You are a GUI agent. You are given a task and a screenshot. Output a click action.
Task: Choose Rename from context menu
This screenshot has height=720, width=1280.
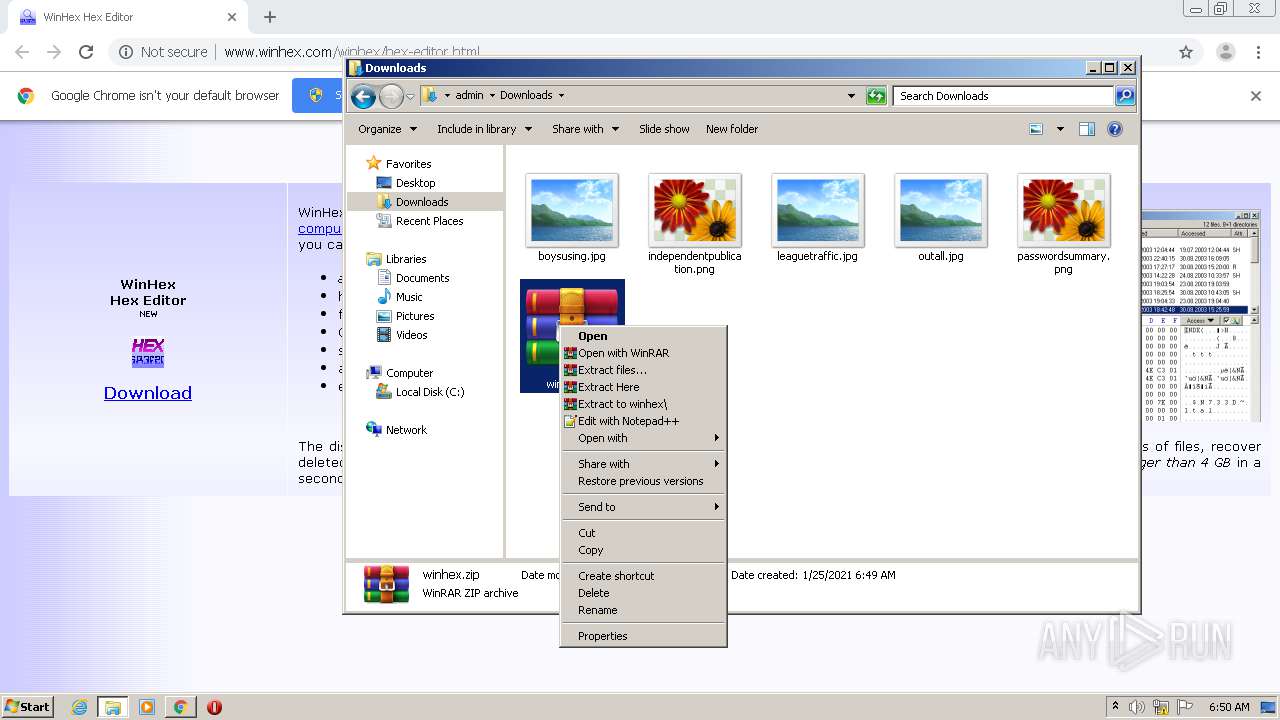(x=643, y=610)
